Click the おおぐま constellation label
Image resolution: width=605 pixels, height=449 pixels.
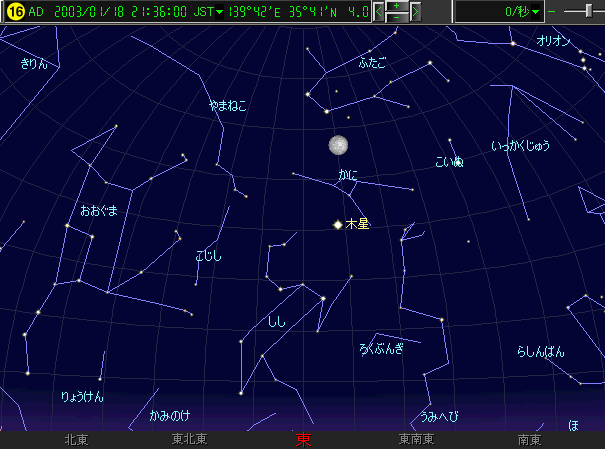tap(99, 210)
